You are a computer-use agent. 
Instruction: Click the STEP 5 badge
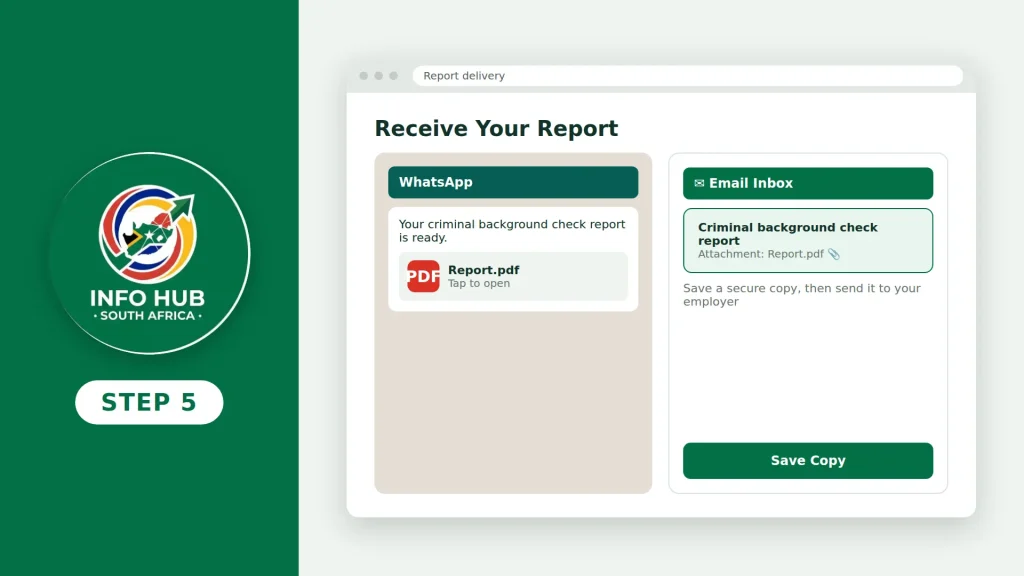pos(149,402)
